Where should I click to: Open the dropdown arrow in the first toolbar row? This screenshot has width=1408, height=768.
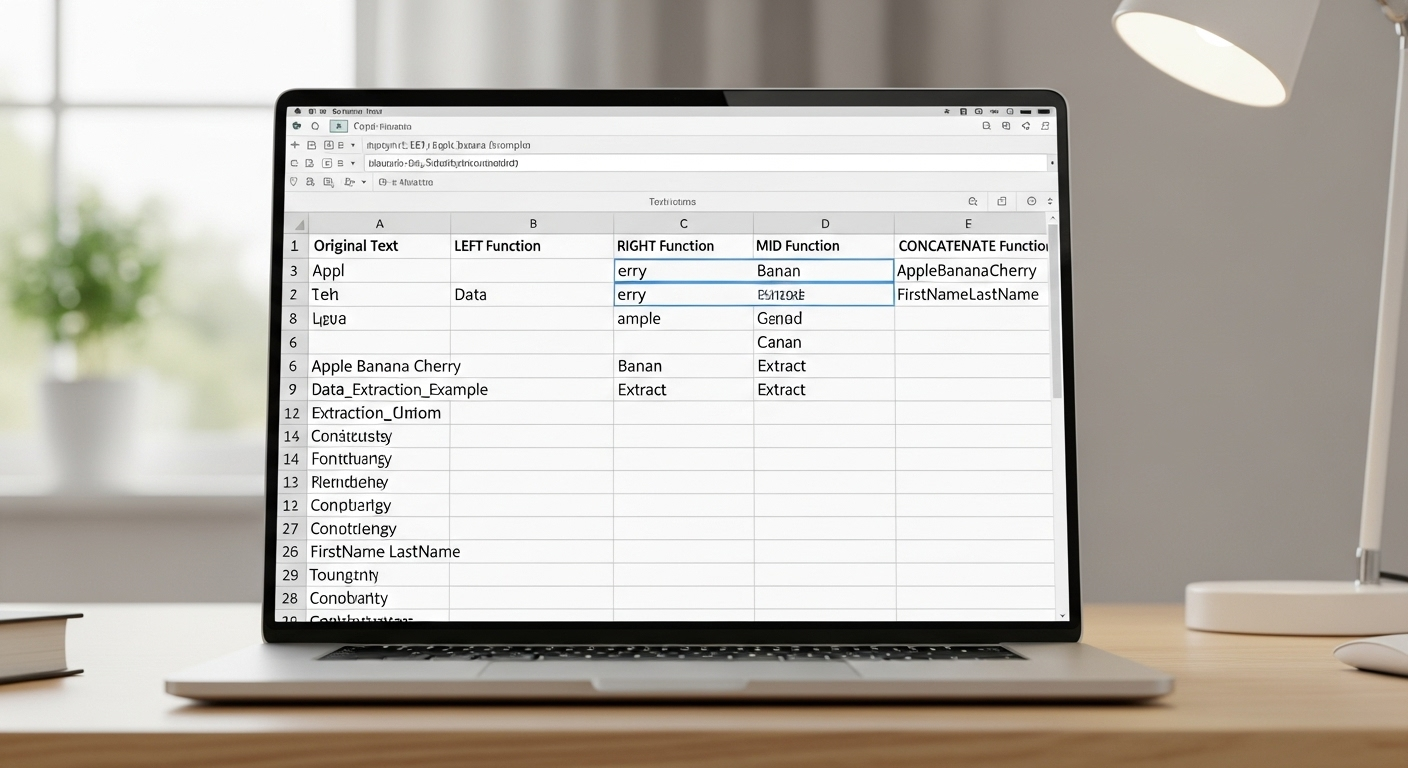coord(353,145)
